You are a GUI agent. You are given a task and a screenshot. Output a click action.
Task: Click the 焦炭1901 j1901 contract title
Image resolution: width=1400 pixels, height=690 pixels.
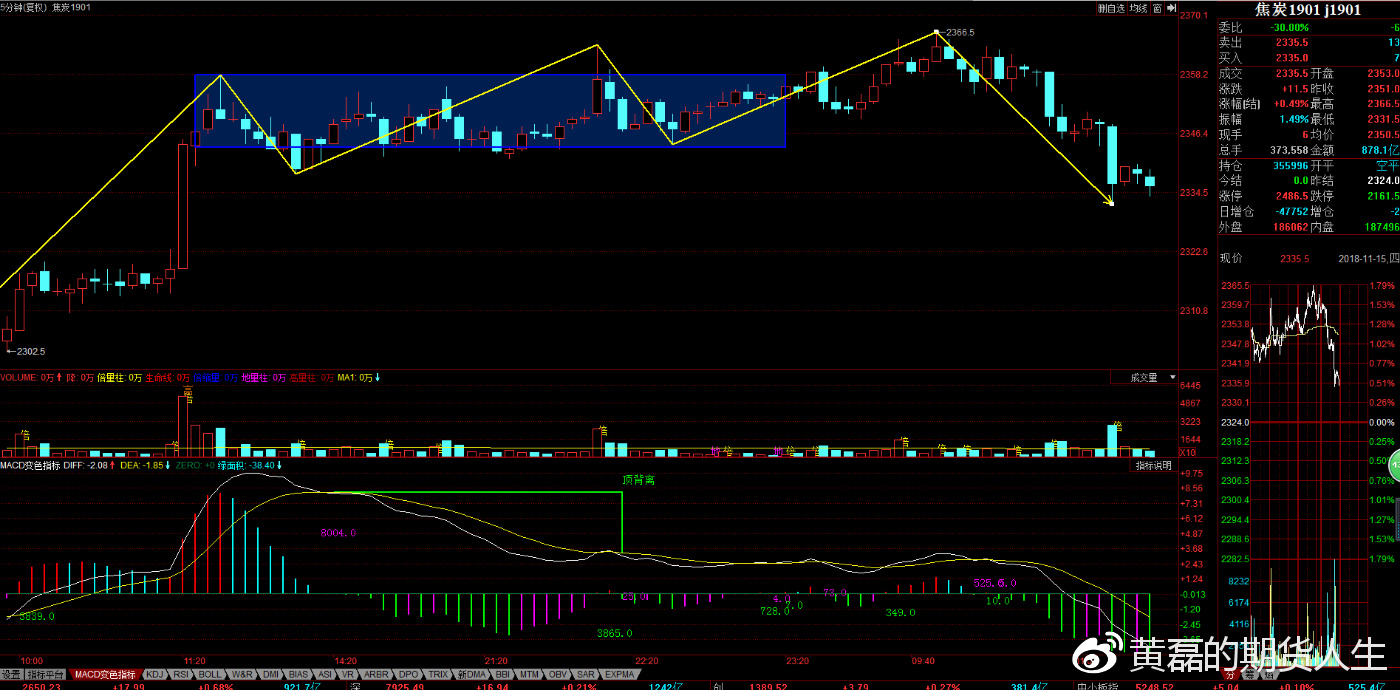(1308, 10)
